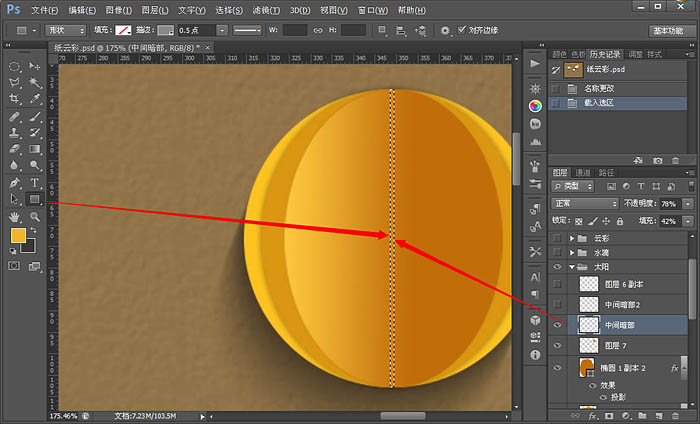Create new snapshot with camera icon
Image resolution: width=700 pixels, height=424 pixels.
point(657,160)
